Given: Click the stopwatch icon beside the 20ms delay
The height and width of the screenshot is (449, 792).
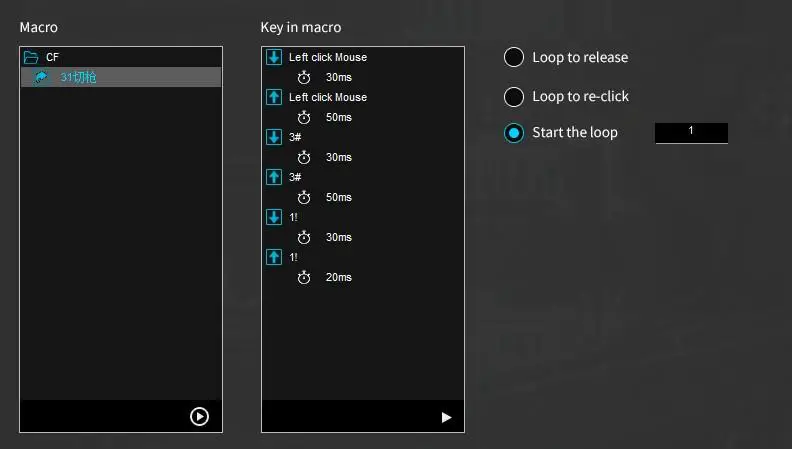Looking at the screenshot, I should click(304, 277).
